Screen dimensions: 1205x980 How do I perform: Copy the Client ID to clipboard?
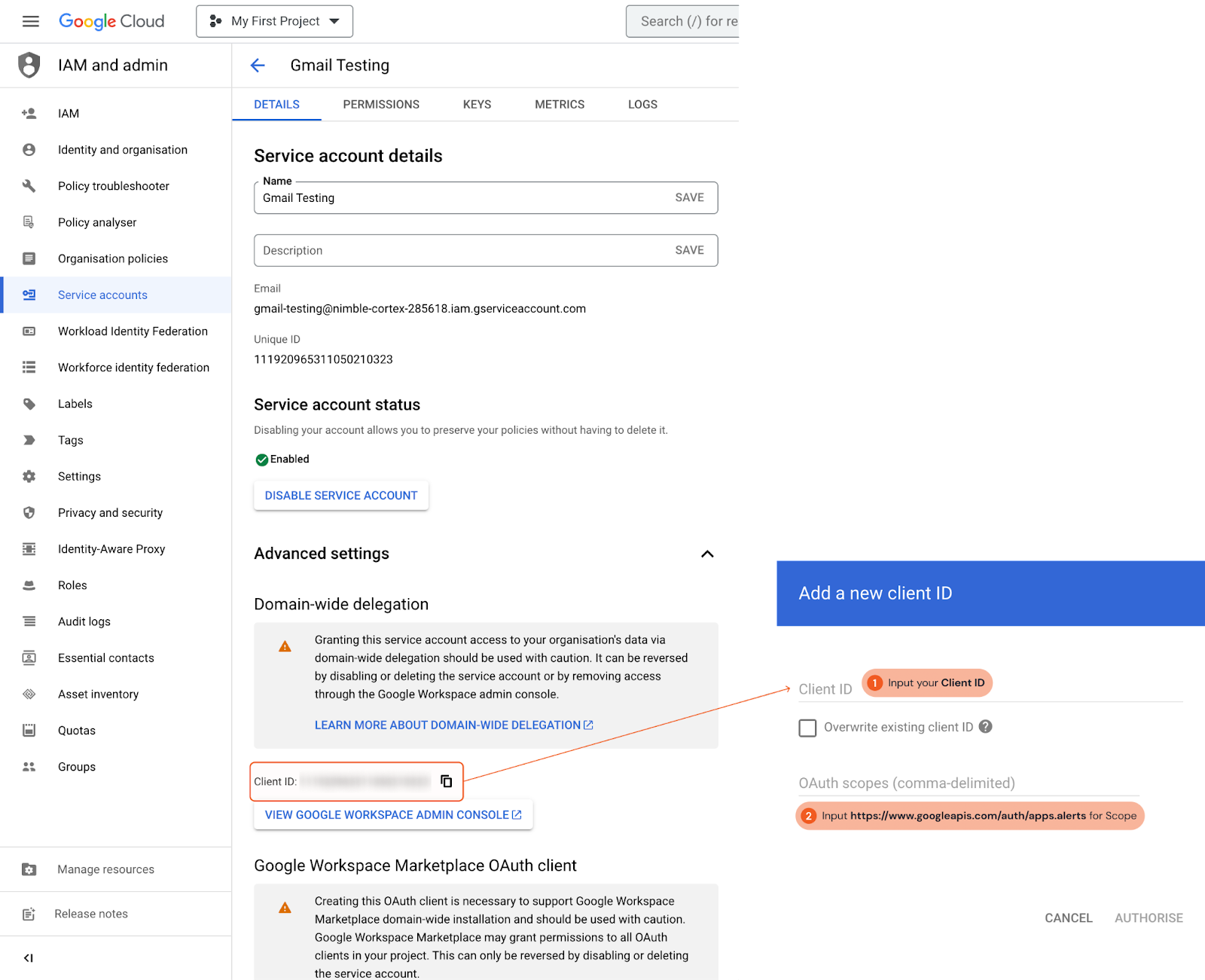pos(446,781)
